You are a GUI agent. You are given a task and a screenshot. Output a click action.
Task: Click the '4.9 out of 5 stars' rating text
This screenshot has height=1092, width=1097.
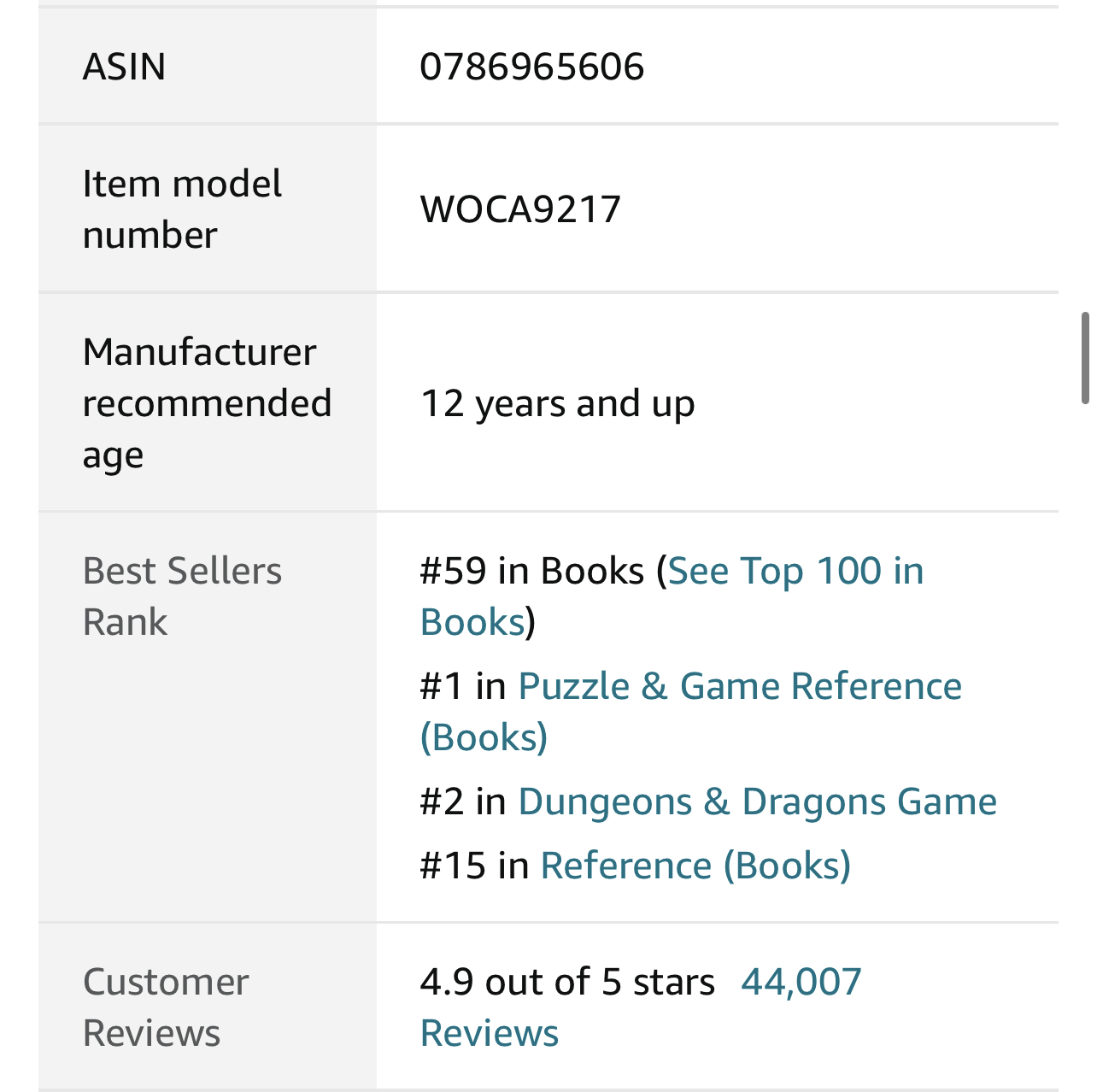pos(567,983)
